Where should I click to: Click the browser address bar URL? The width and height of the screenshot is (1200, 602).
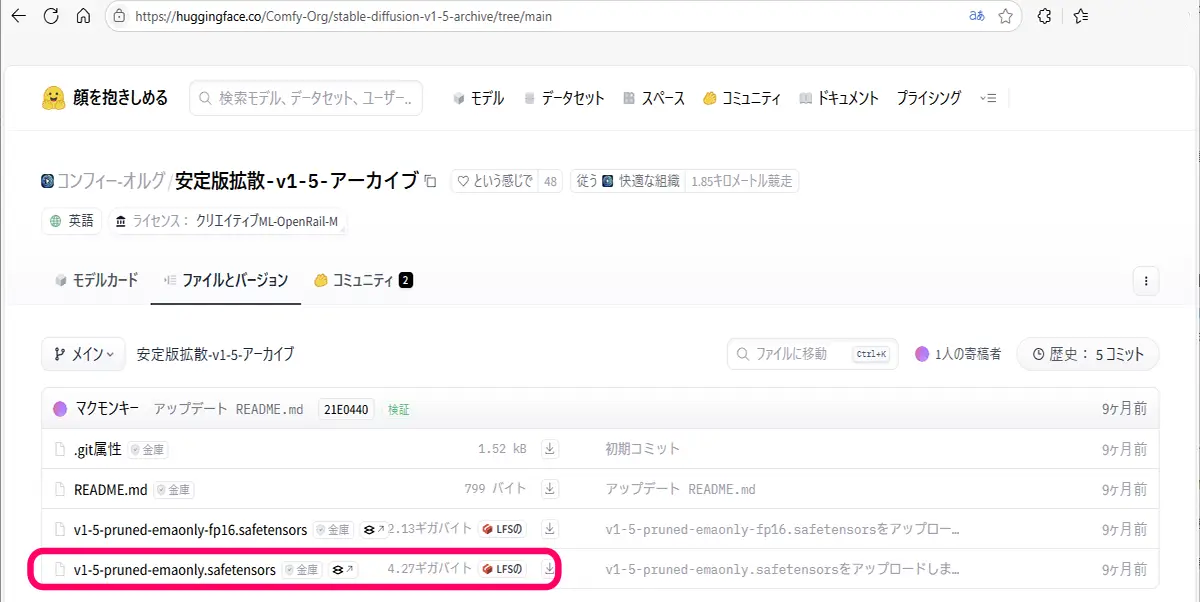342,17
